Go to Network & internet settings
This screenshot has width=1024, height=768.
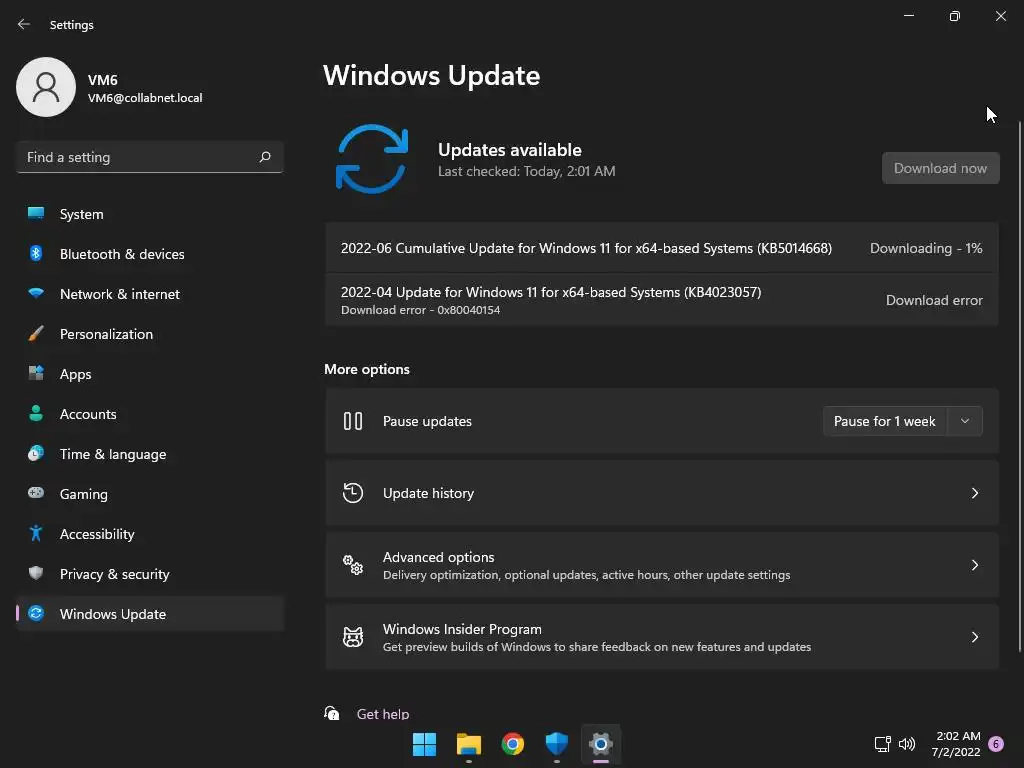point(150,294)
